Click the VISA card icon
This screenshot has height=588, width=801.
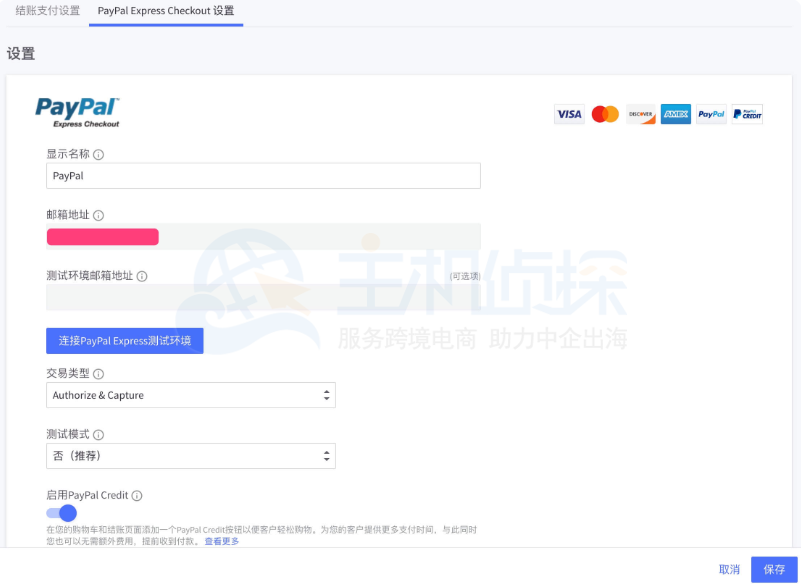point(569,114)
